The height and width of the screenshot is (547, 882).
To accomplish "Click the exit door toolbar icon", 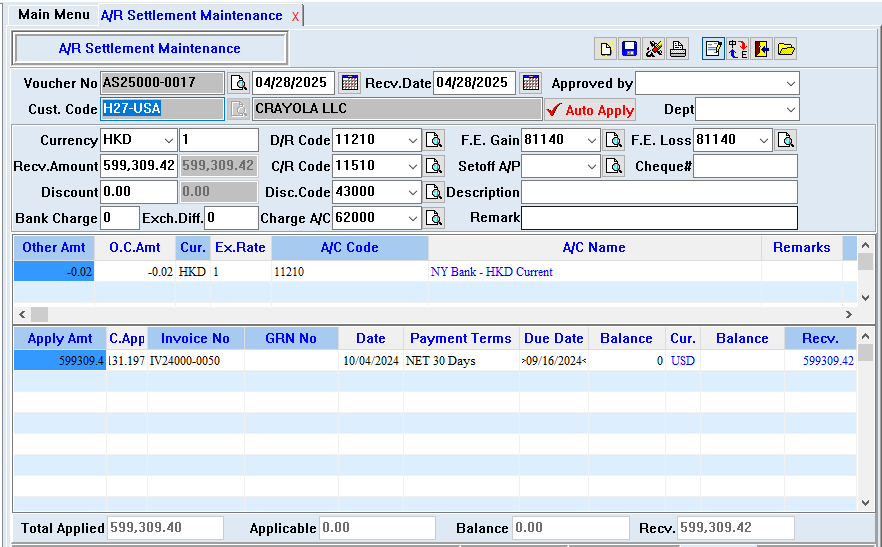I will [762, 49].
